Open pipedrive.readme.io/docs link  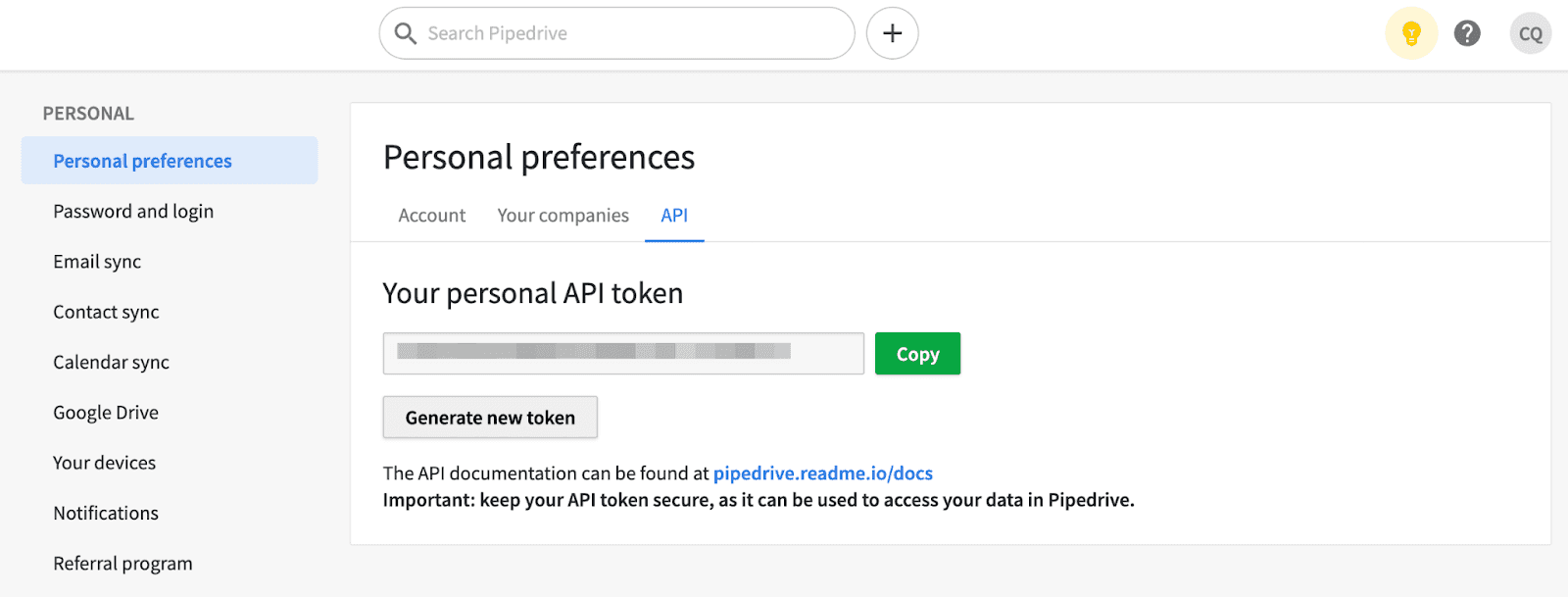coord(823,473)
